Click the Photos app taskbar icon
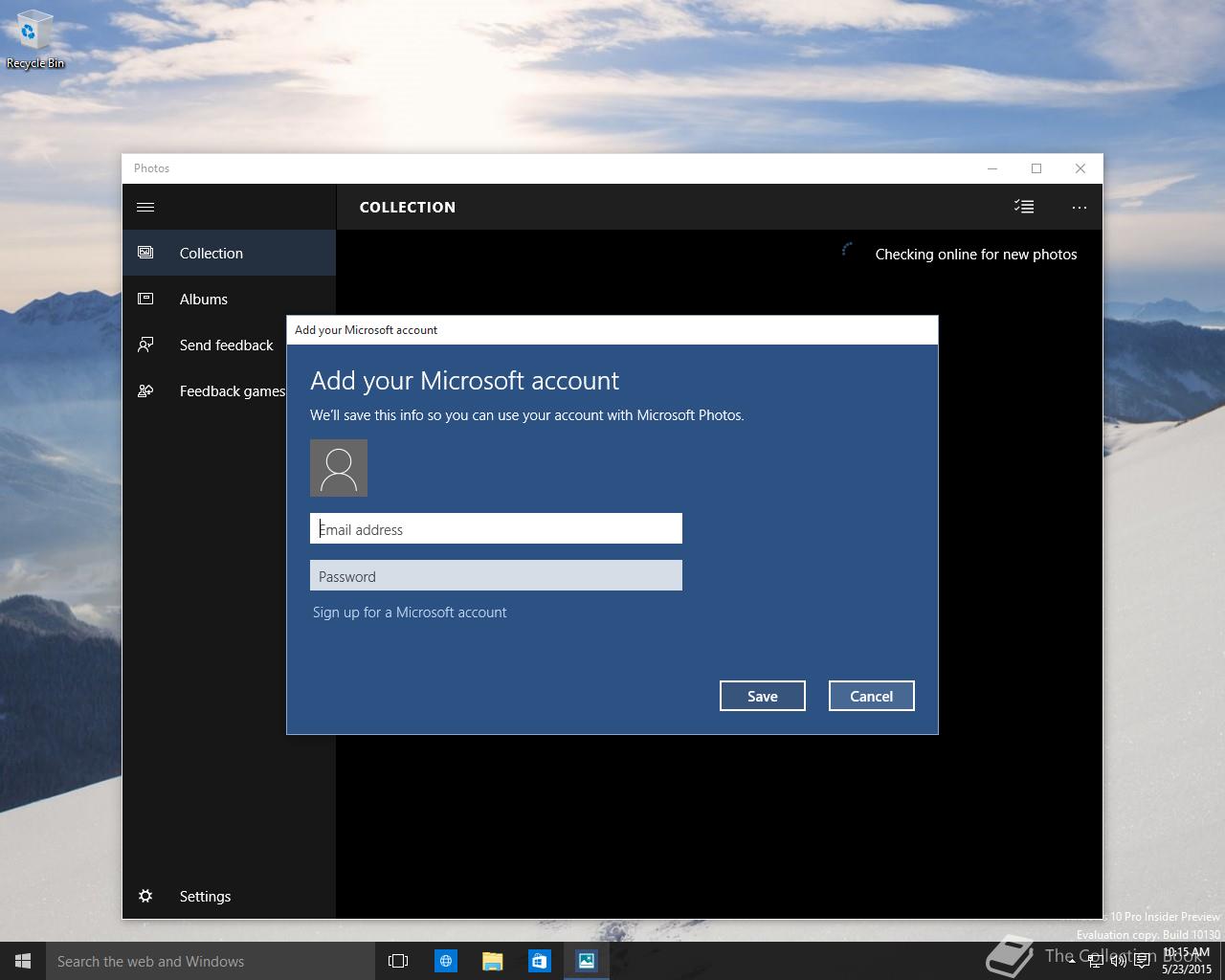 [586, 961]
